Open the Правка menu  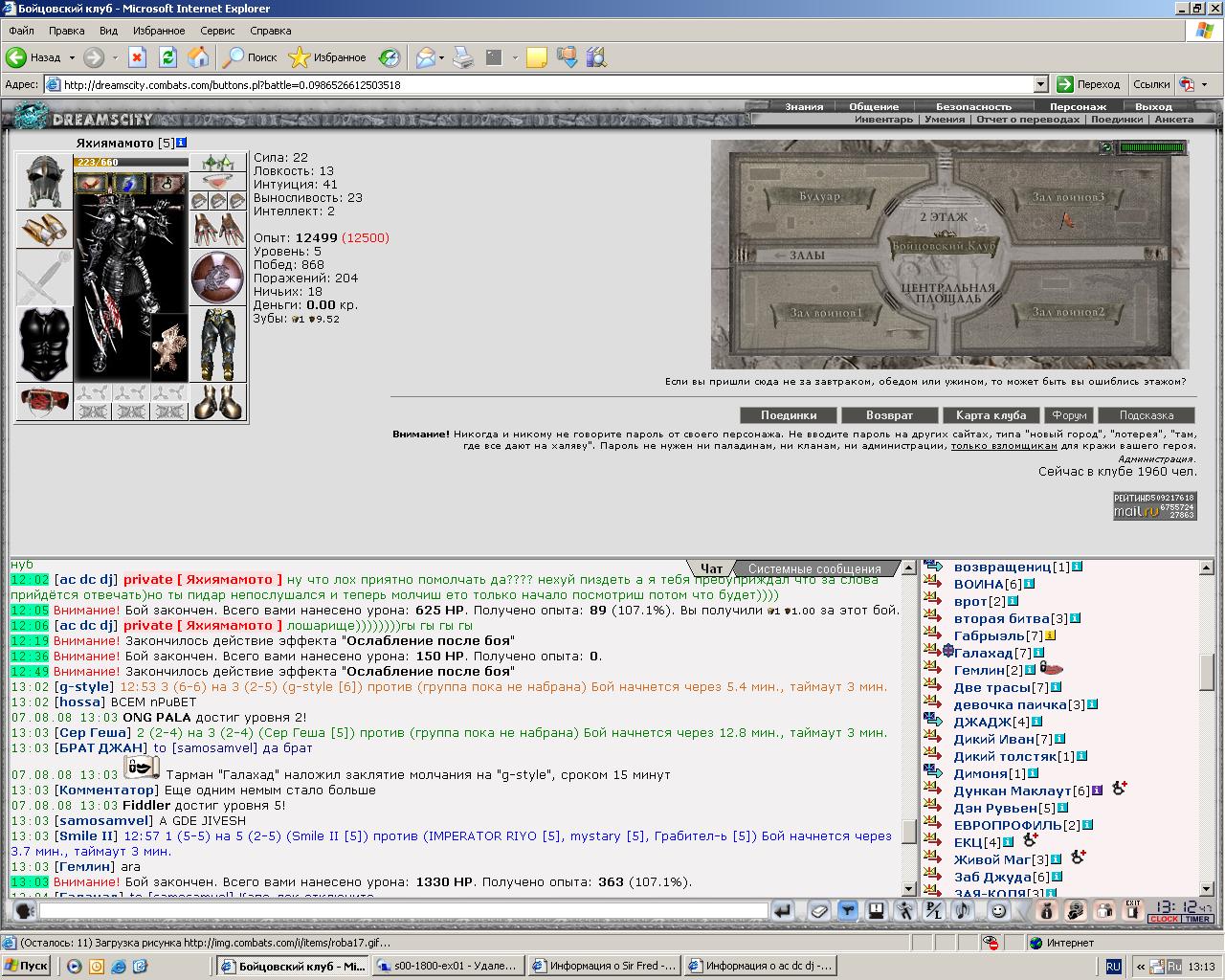click(x=67, y=31)
